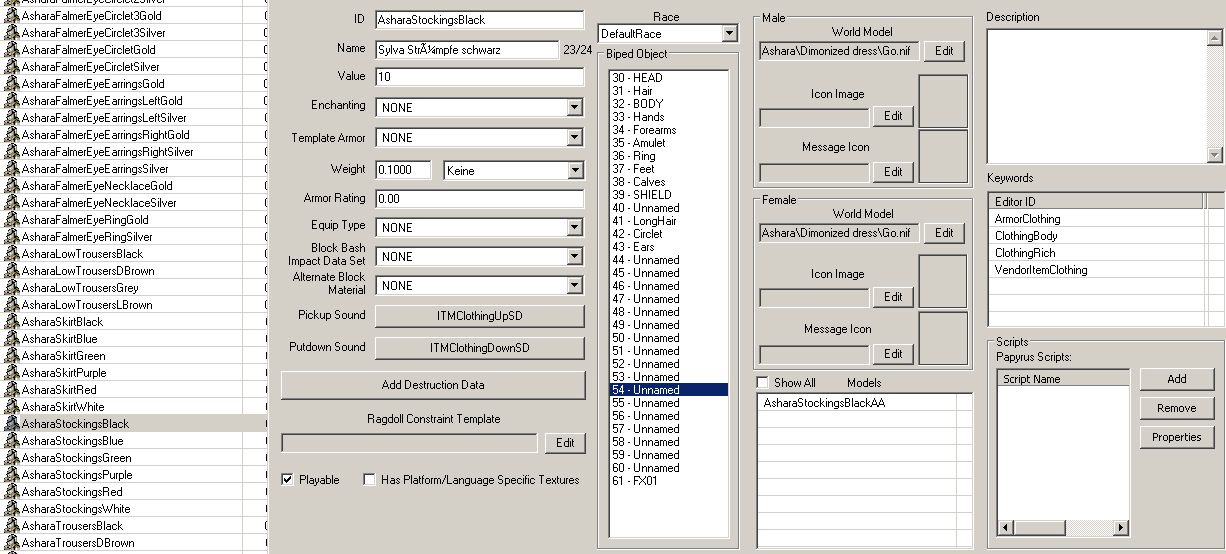Select the AsharaSkirtRed armor icon

12,390
